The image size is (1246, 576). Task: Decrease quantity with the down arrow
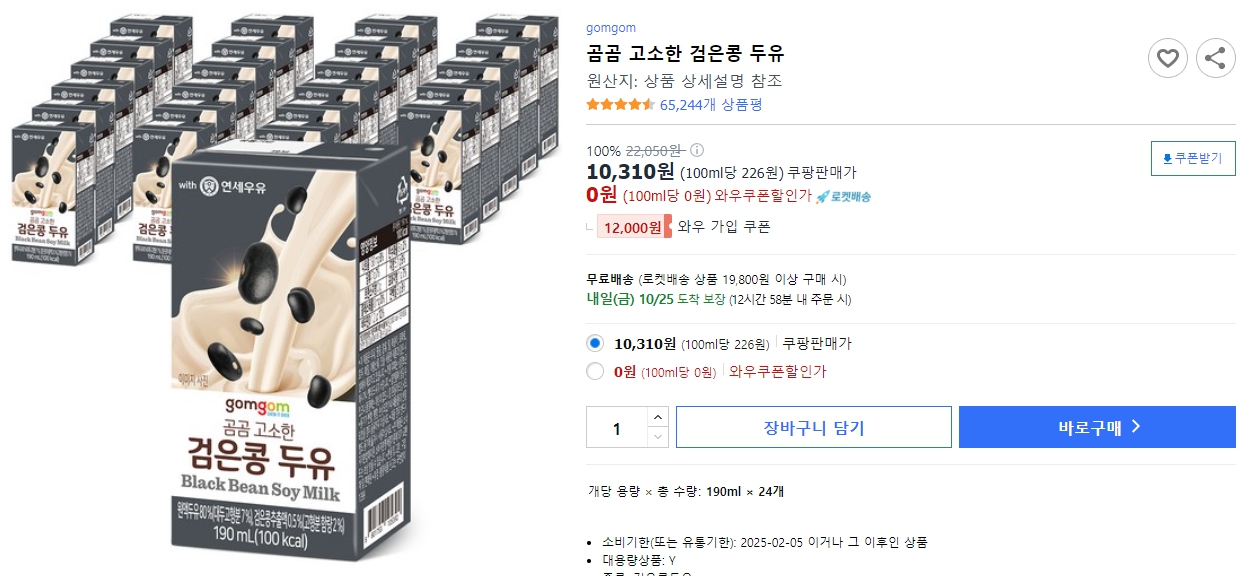(x=657, y=435)
